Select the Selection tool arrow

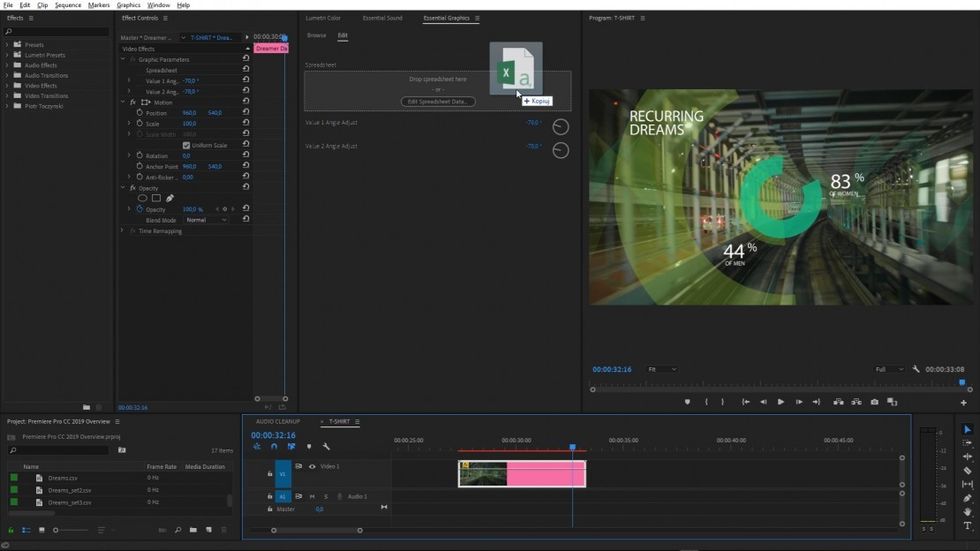tap(967, 429)
